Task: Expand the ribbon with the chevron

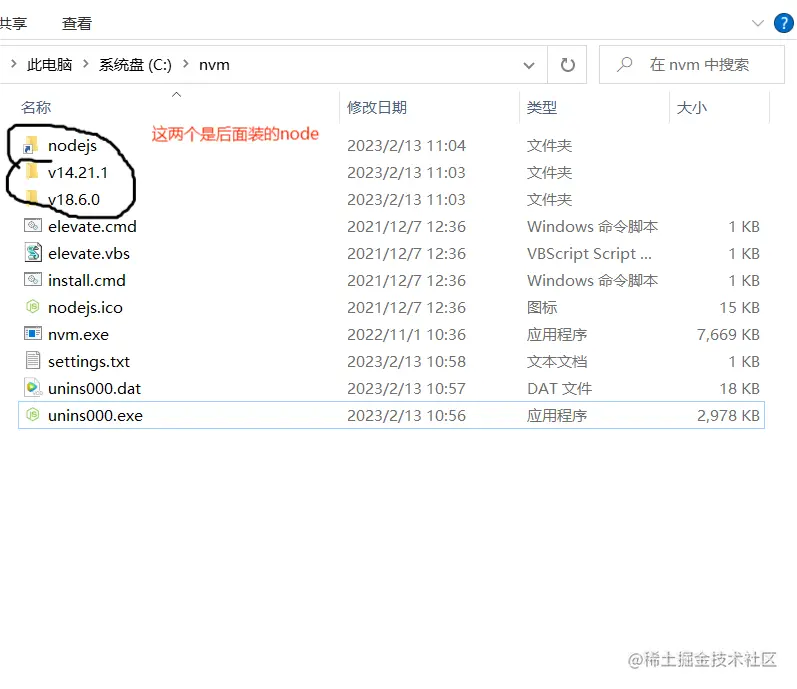Action: 757,23
